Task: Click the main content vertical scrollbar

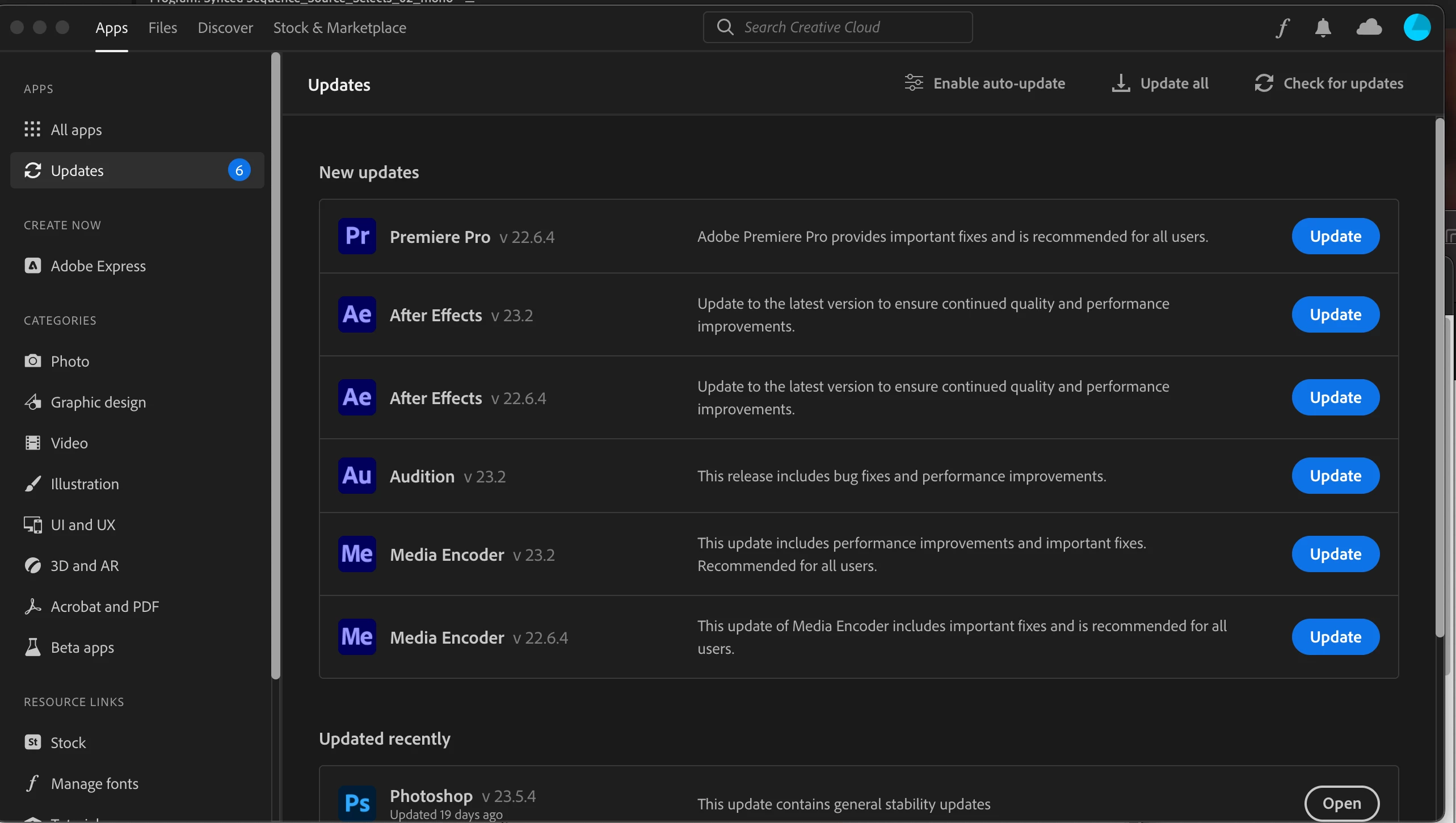Action: point(1439,377)
